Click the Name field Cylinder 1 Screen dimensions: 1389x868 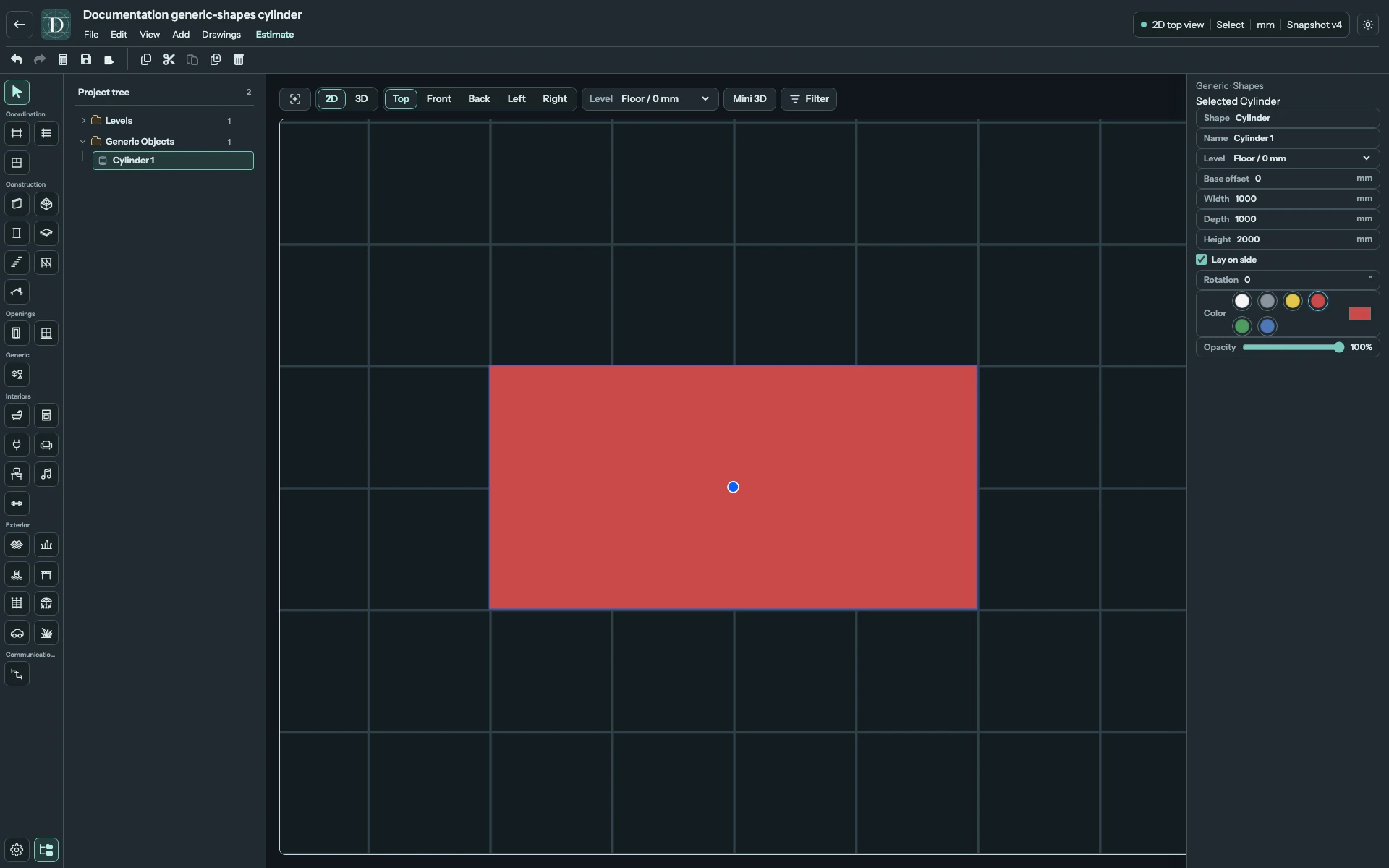1288,138
